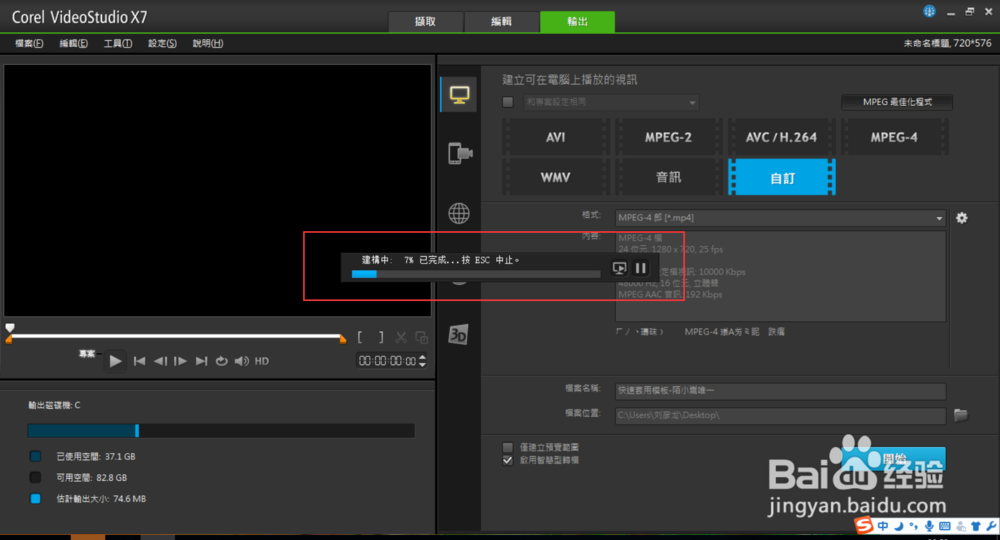1000x540 pixels.
Task: Click the preview scrubber handle
Action: tap(10, 328)
